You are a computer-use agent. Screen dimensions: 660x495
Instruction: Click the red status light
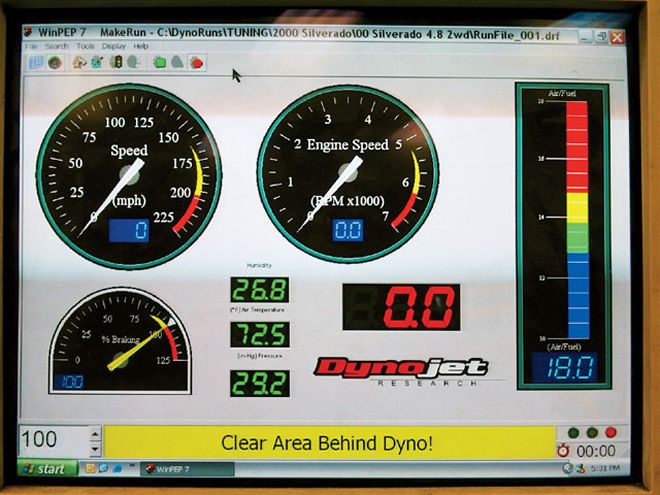point(611,432)
